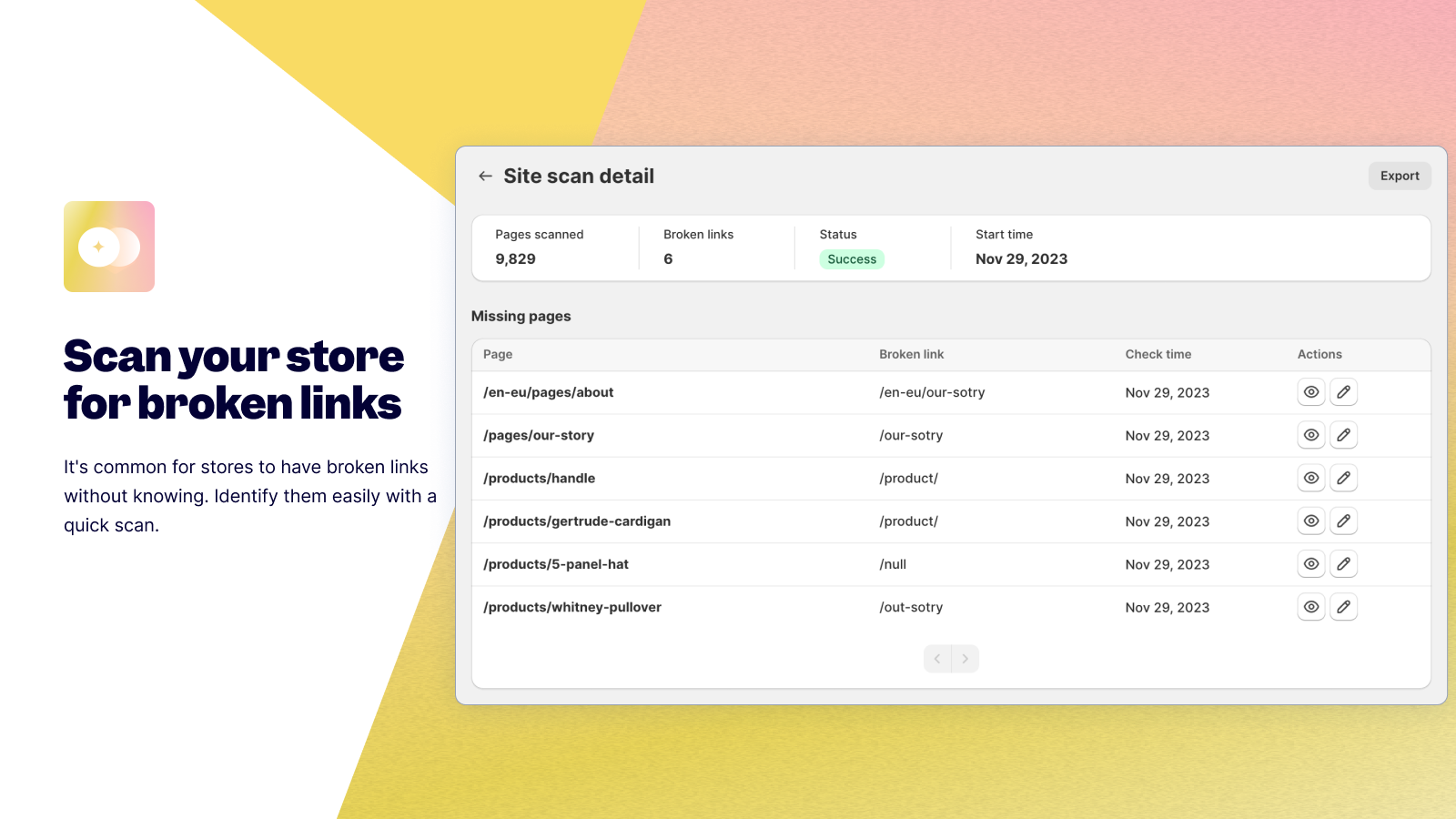Click pencil icon for /products/handle row
This screenshot has height=819, width=1456.
[x=1343, y=478]
